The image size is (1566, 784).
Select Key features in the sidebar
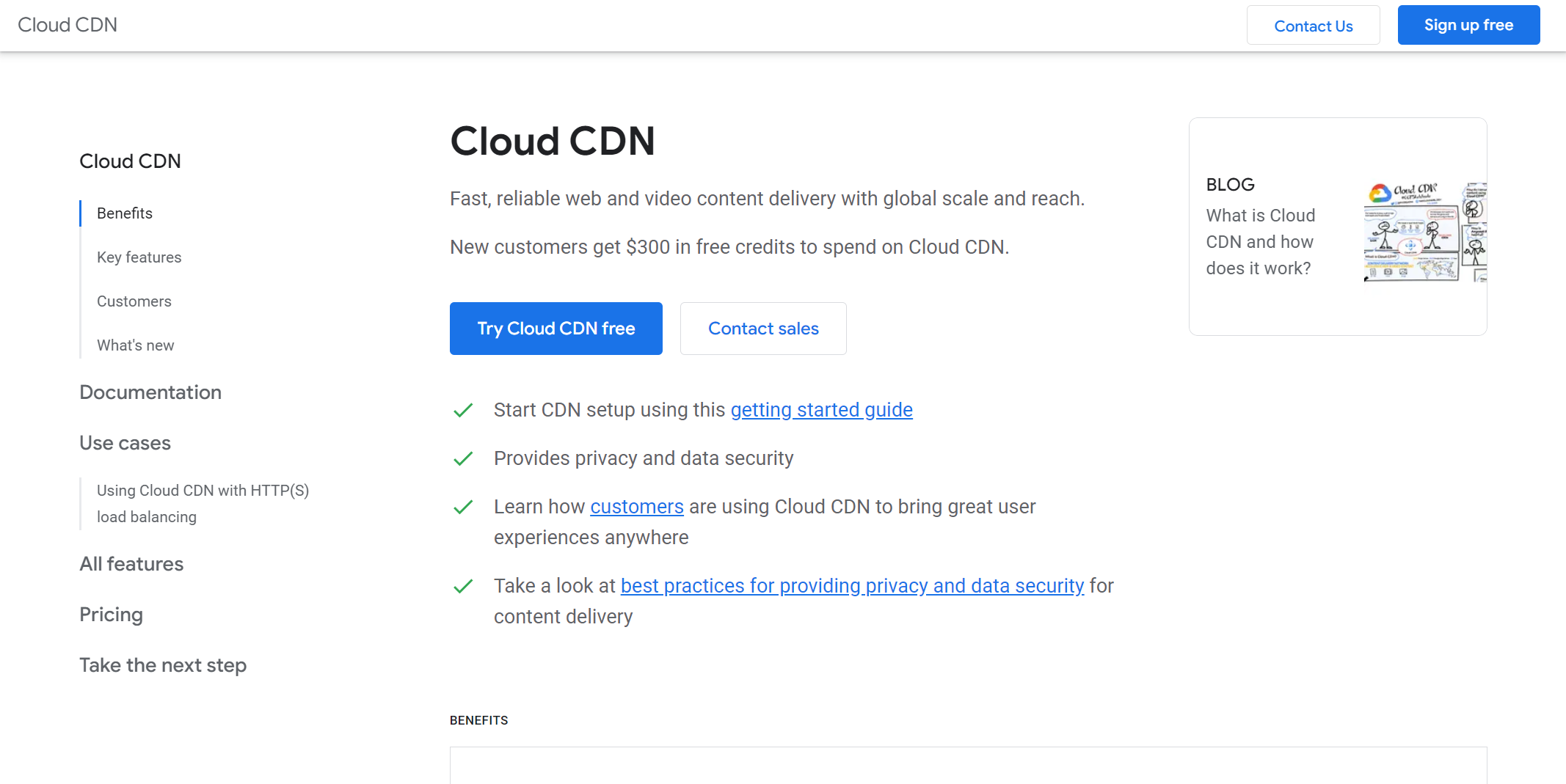click(x=139, y=257)
